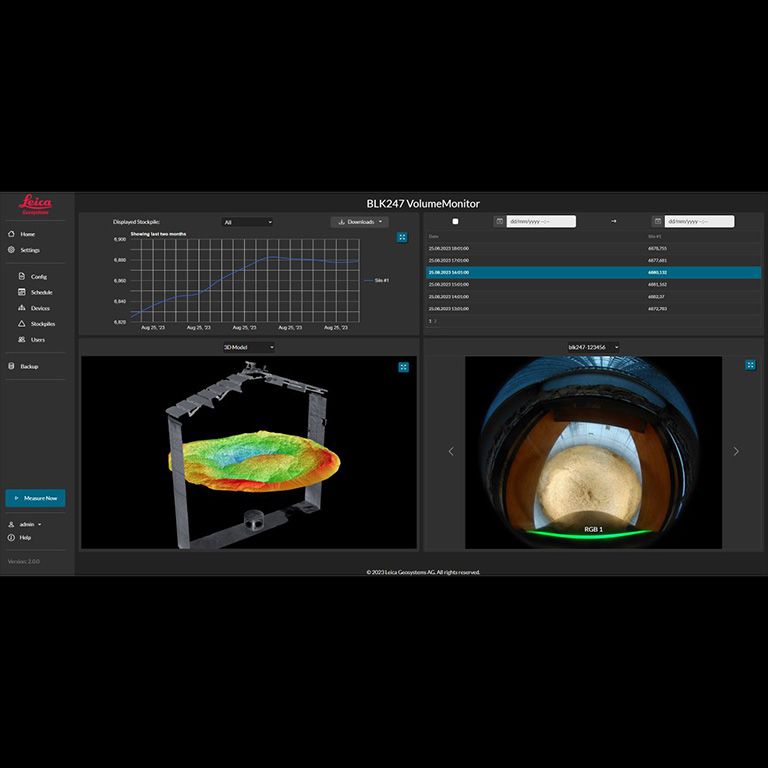This screenshot has height=768, width=768.
Task: Open the admin user menu
Action: 29,524
